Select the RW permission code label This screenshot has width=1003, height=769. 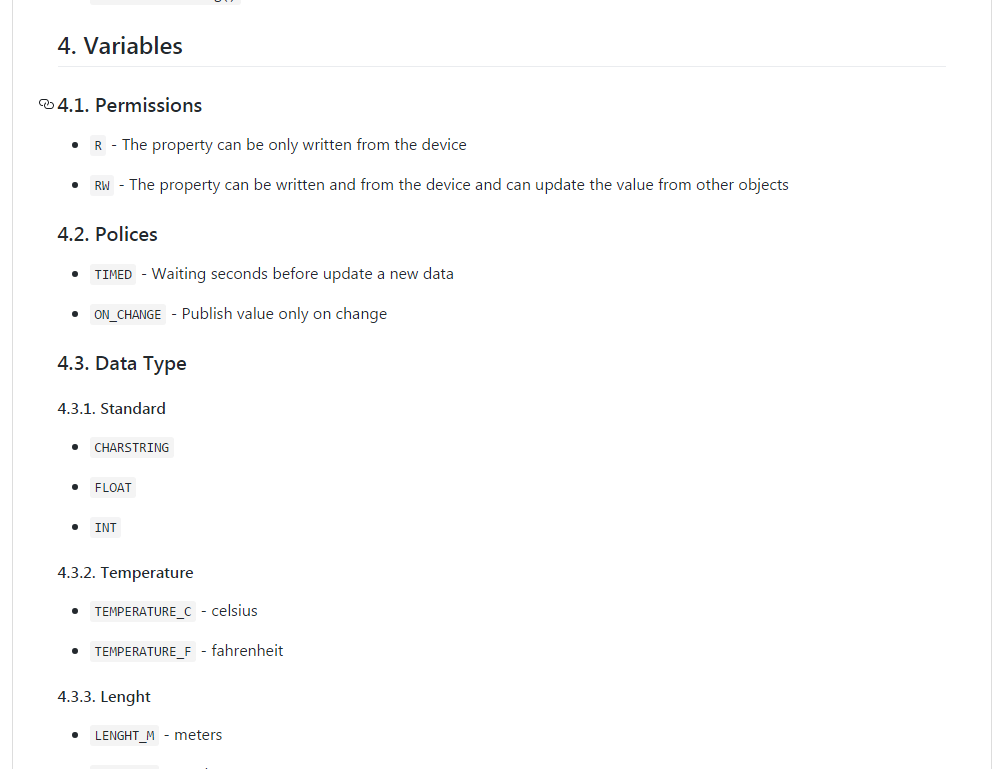coord(102,186)
